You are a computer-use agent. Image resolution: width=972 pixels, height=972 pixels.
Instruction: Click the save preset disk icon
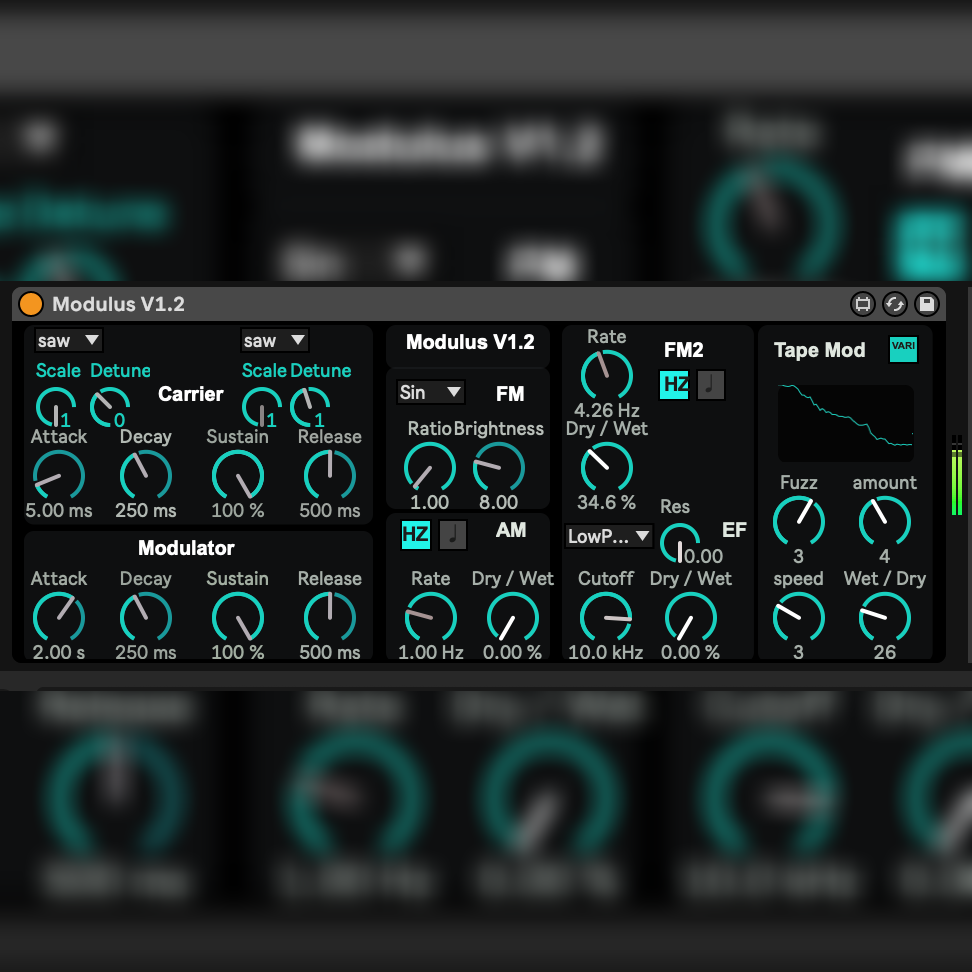[926, 304]
